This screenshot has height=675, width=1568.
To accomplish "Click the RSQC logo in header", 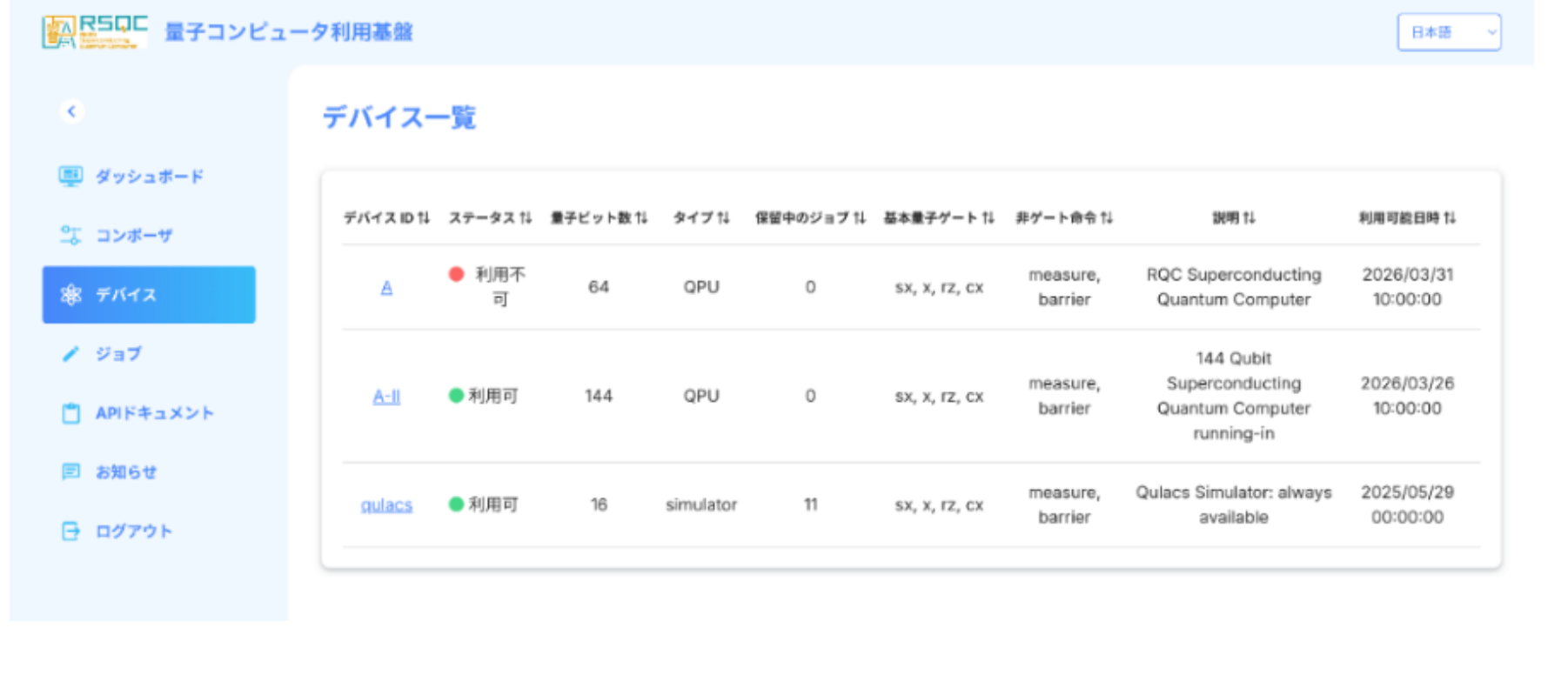I will [x=94, y=32].
